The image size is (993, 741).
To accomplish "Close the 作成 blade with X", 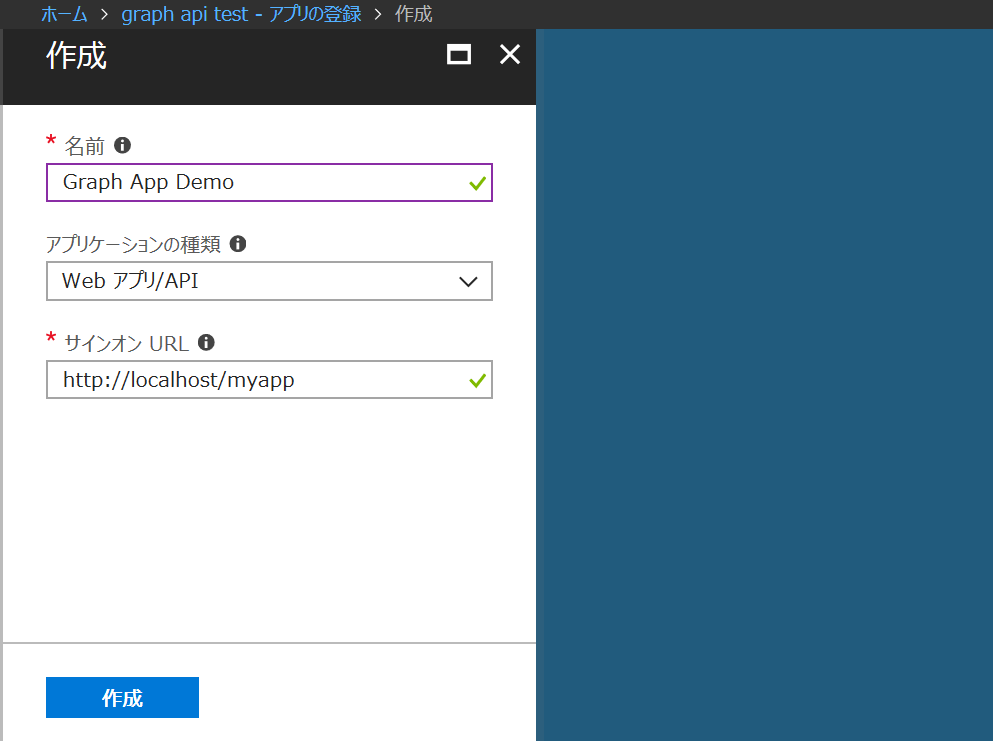I will tap(510, 54).
